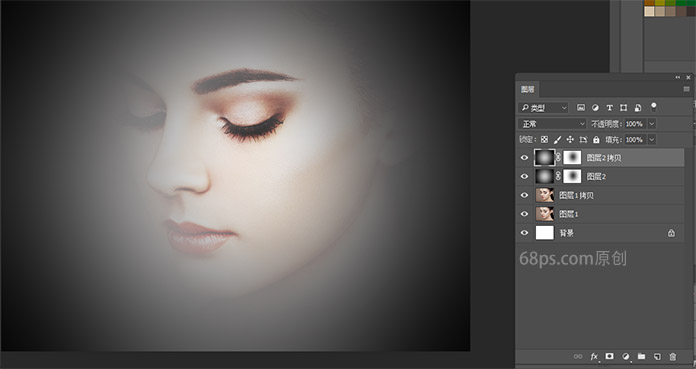Select layer name 图层2
This screenshot has width=696, height=369.
pyautogui.click(x=596, y=176)
